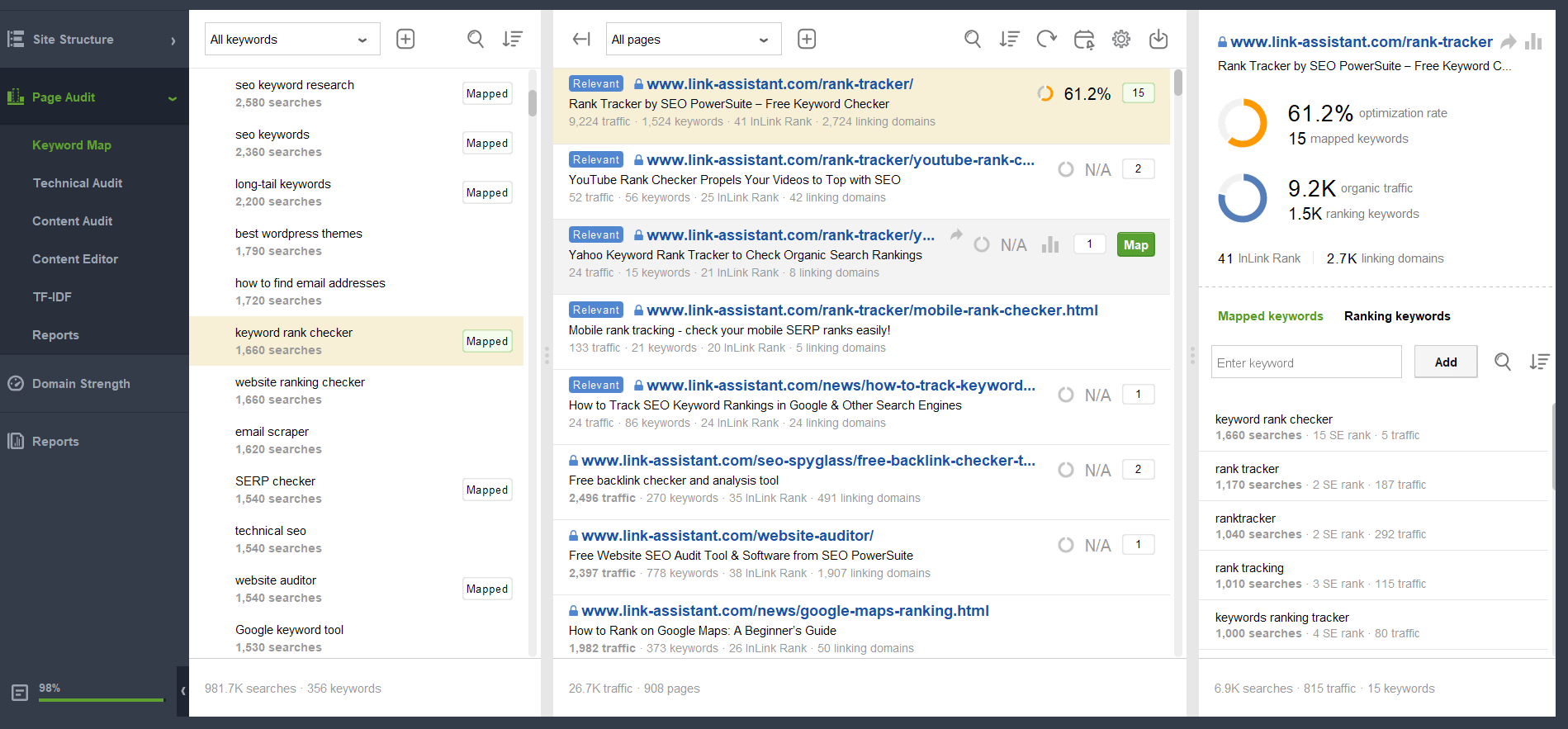
Task: Sort the keywords list
Action: click(x=513, y=39)
